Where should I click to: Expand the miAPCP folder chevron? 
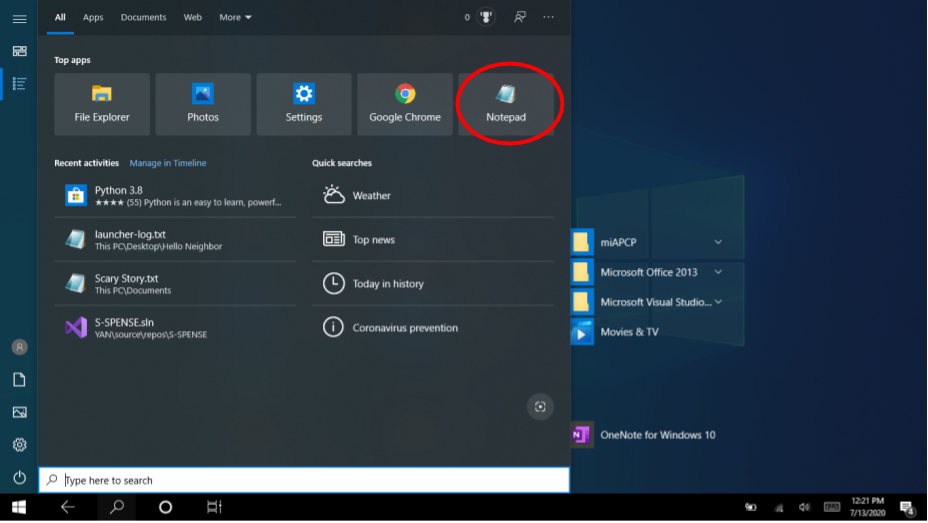coord(718,242)
